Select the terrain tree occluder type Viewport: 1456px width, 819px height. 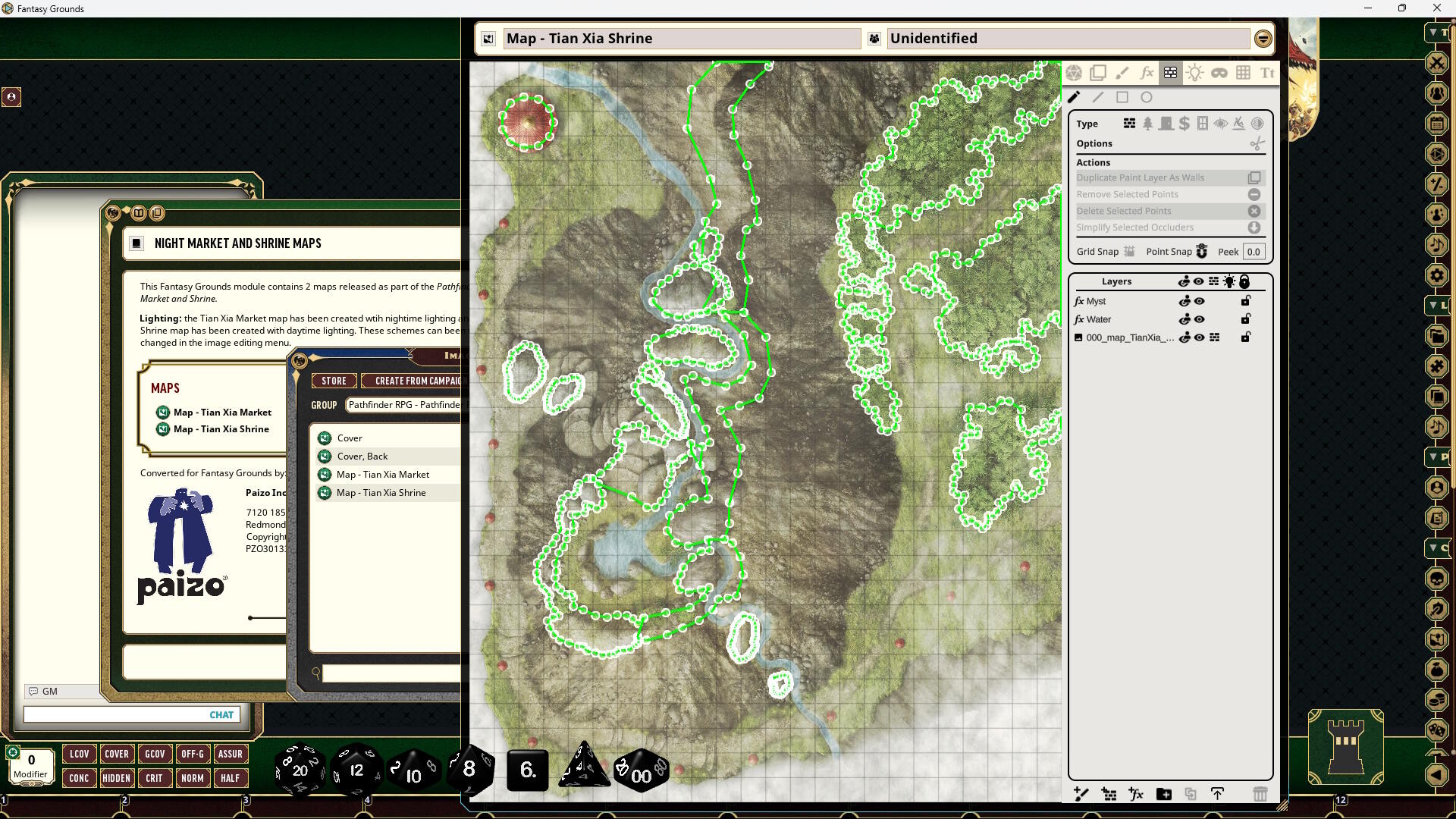[x=1147, y=124]
